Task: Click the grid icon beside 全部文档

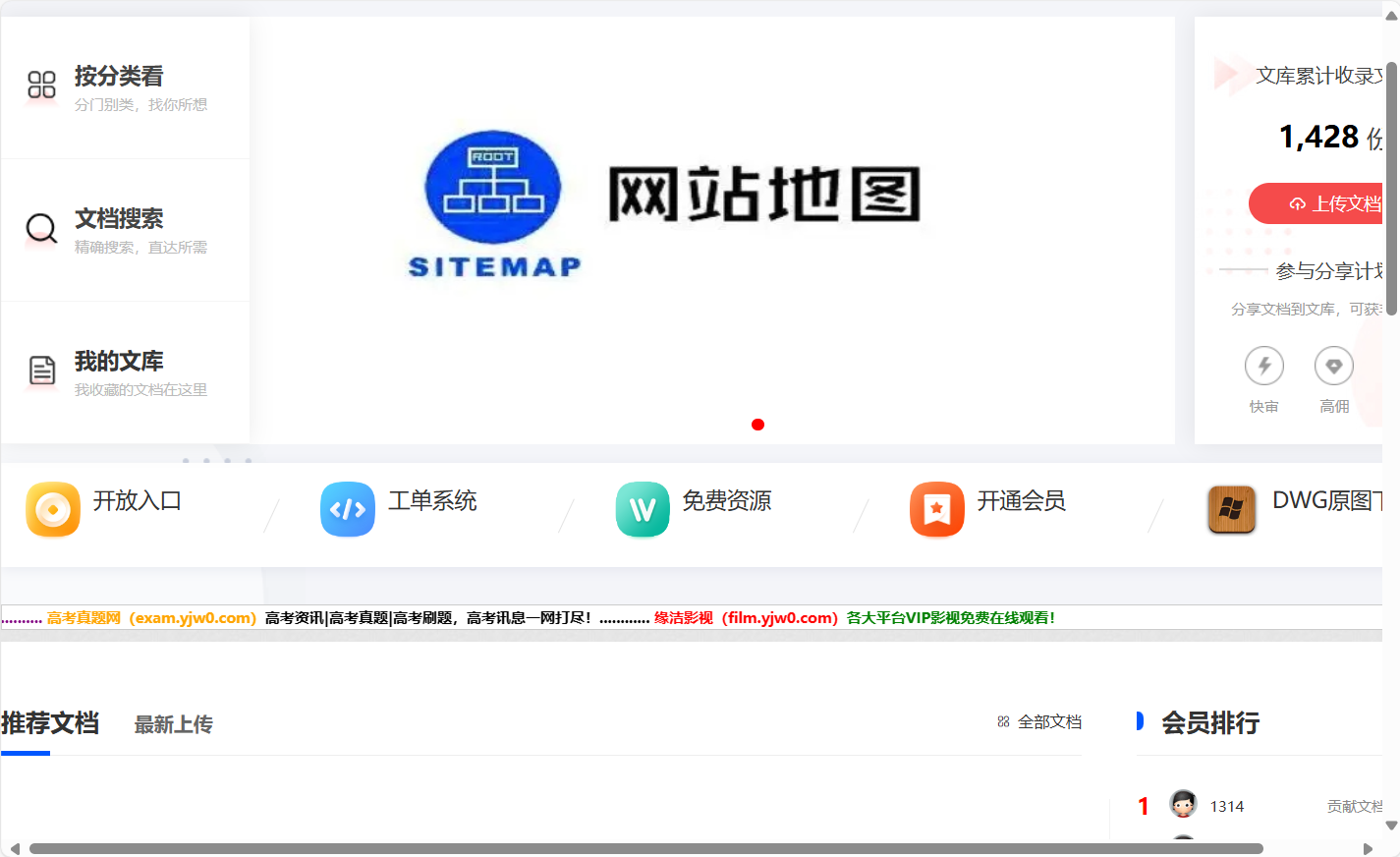Action: [1003, 721]
